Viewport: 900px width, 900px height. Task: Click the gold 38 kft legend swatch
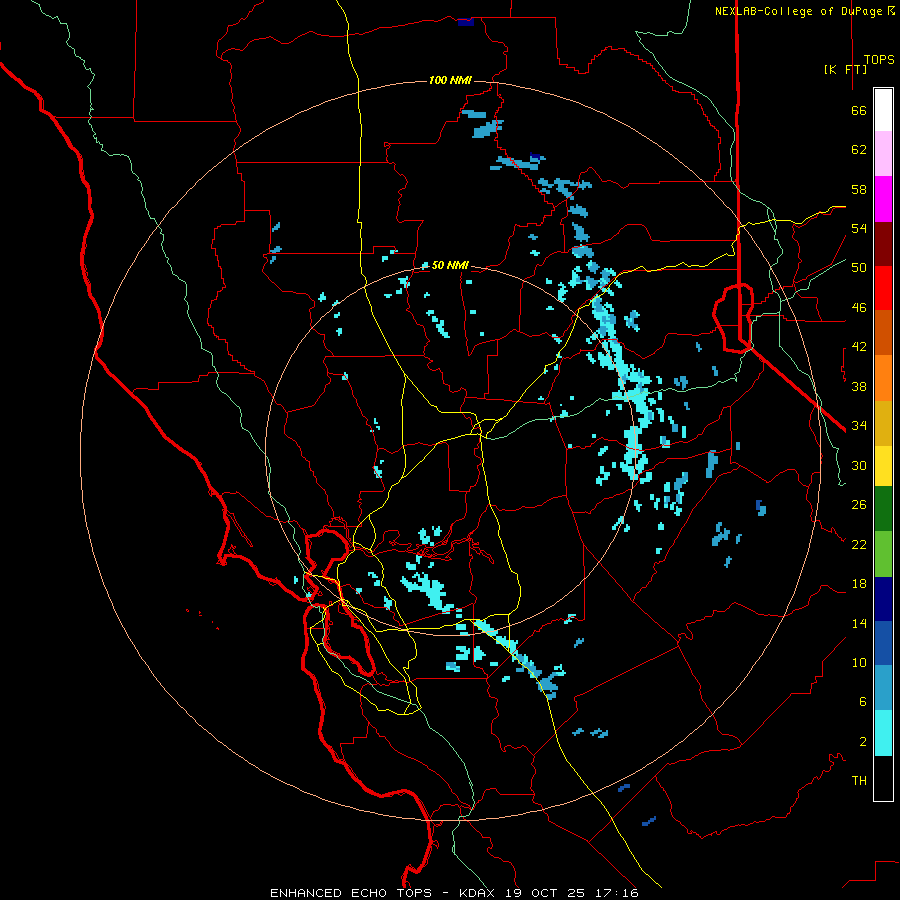(x=883, y=423)
